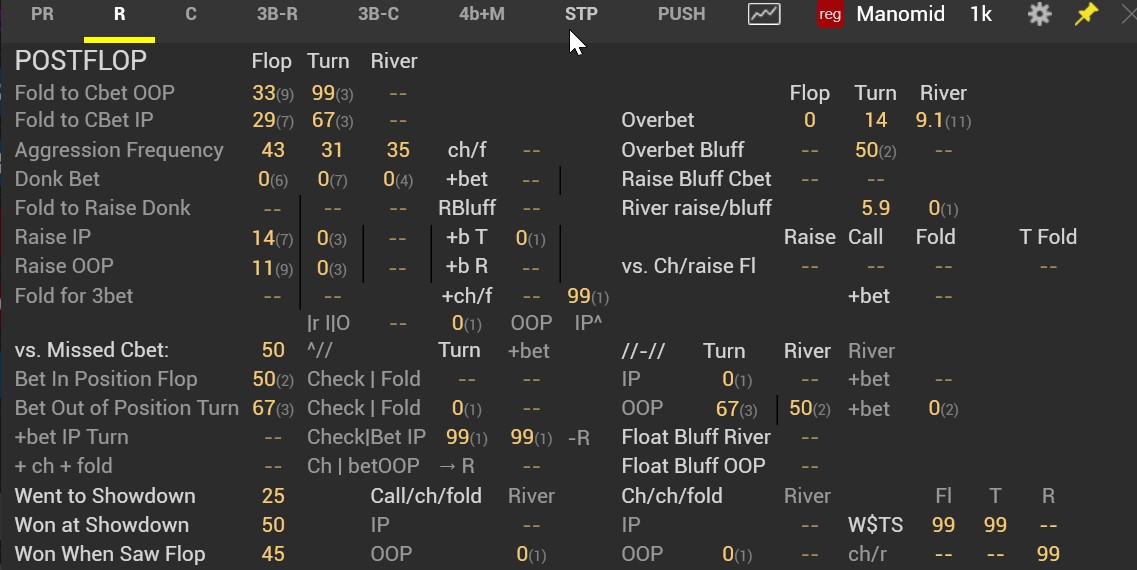Click the Overbet Turn value 14
The height and width of the screenshot is (570, 1137).
(875, 120)
